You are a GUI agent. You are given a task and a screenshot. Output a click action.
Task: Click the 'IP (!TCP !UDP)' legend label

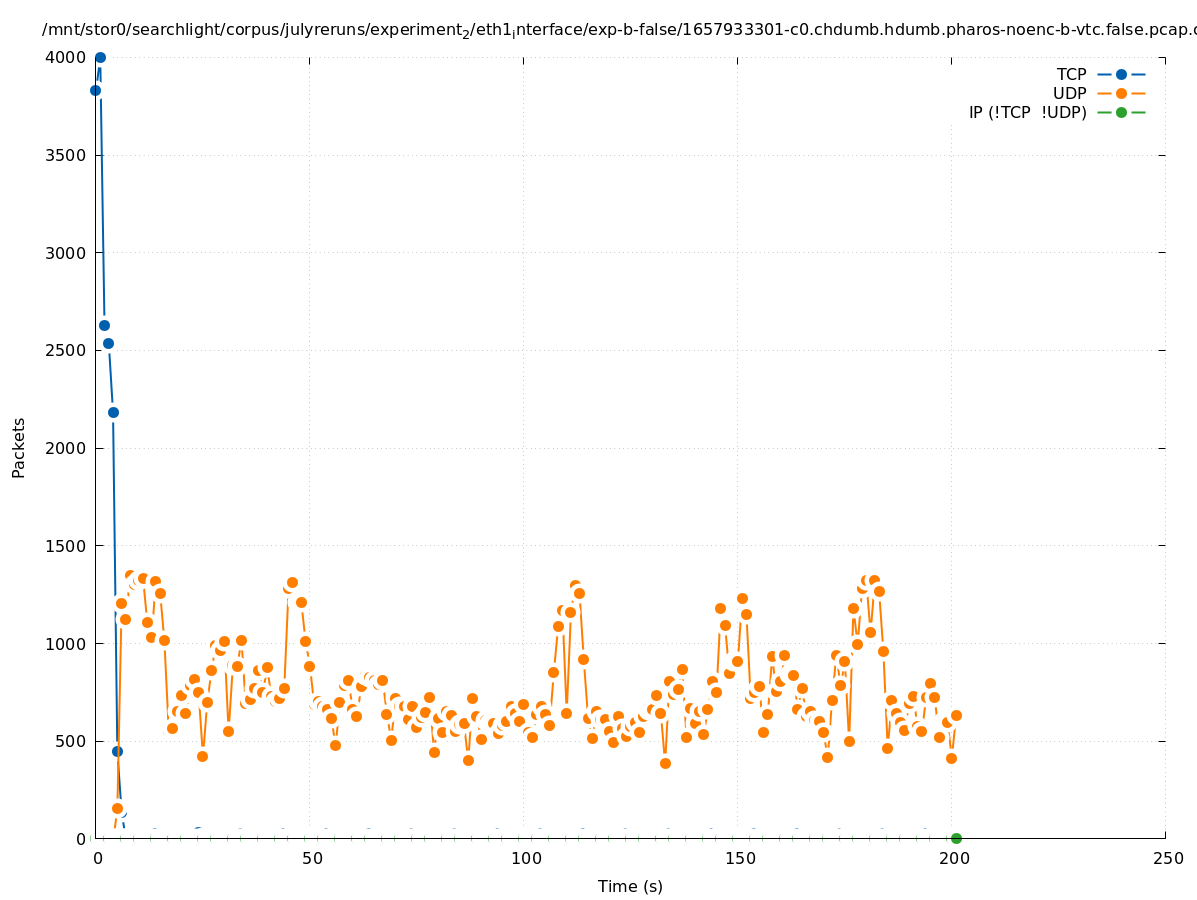pos(1027,112)
